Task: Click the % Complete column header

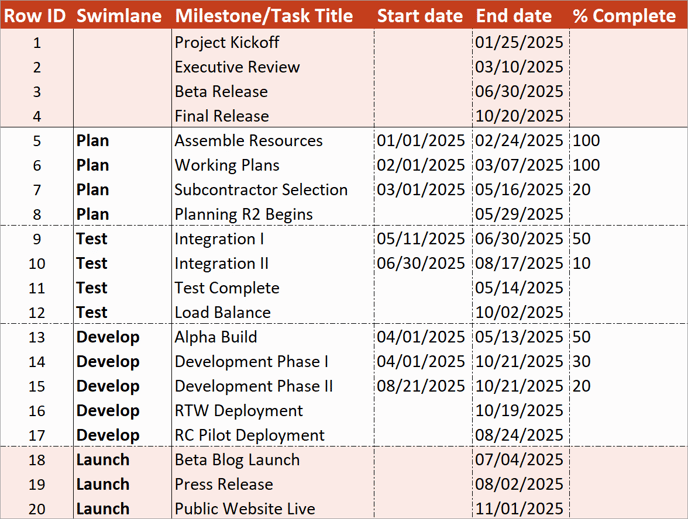Action: point(624,15)
